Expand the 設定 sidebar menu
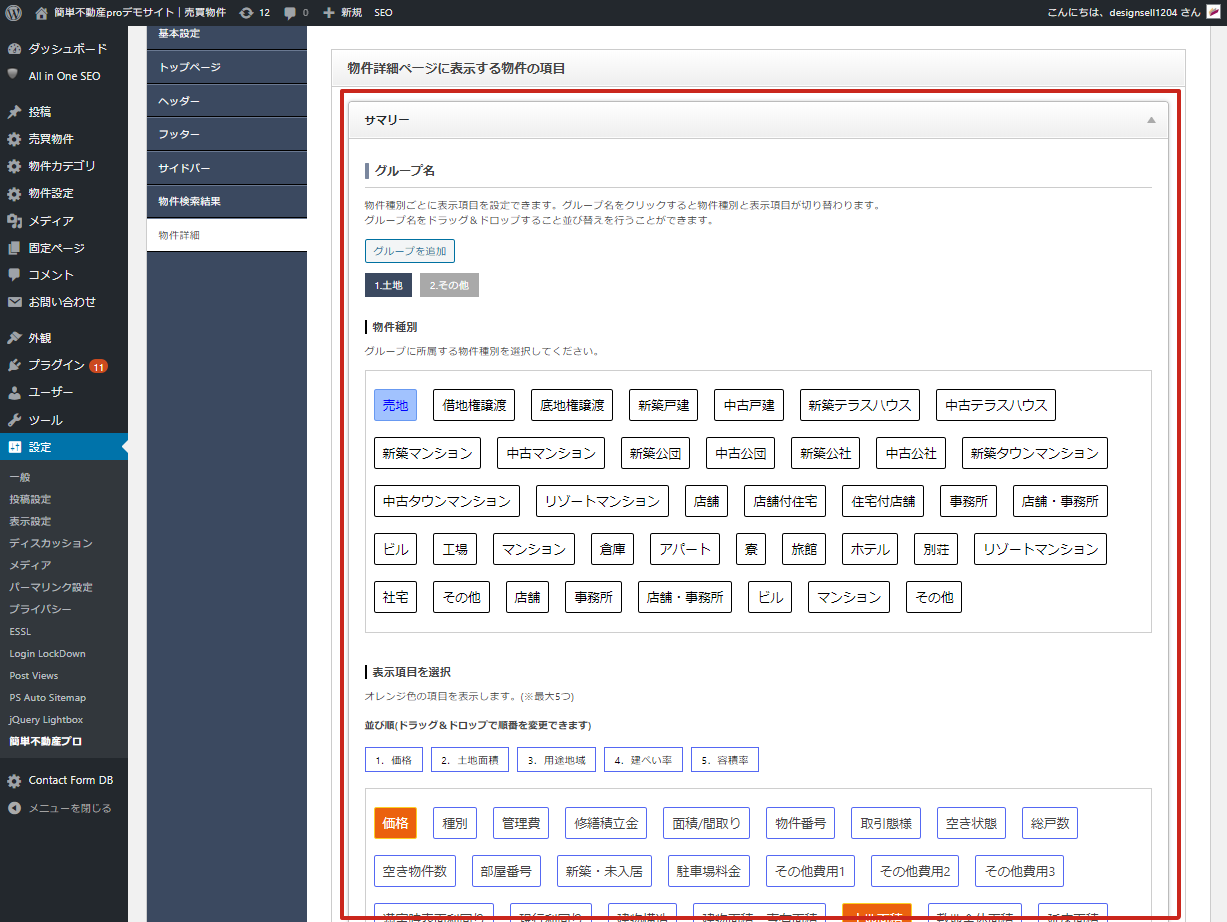 coord(40,447)
